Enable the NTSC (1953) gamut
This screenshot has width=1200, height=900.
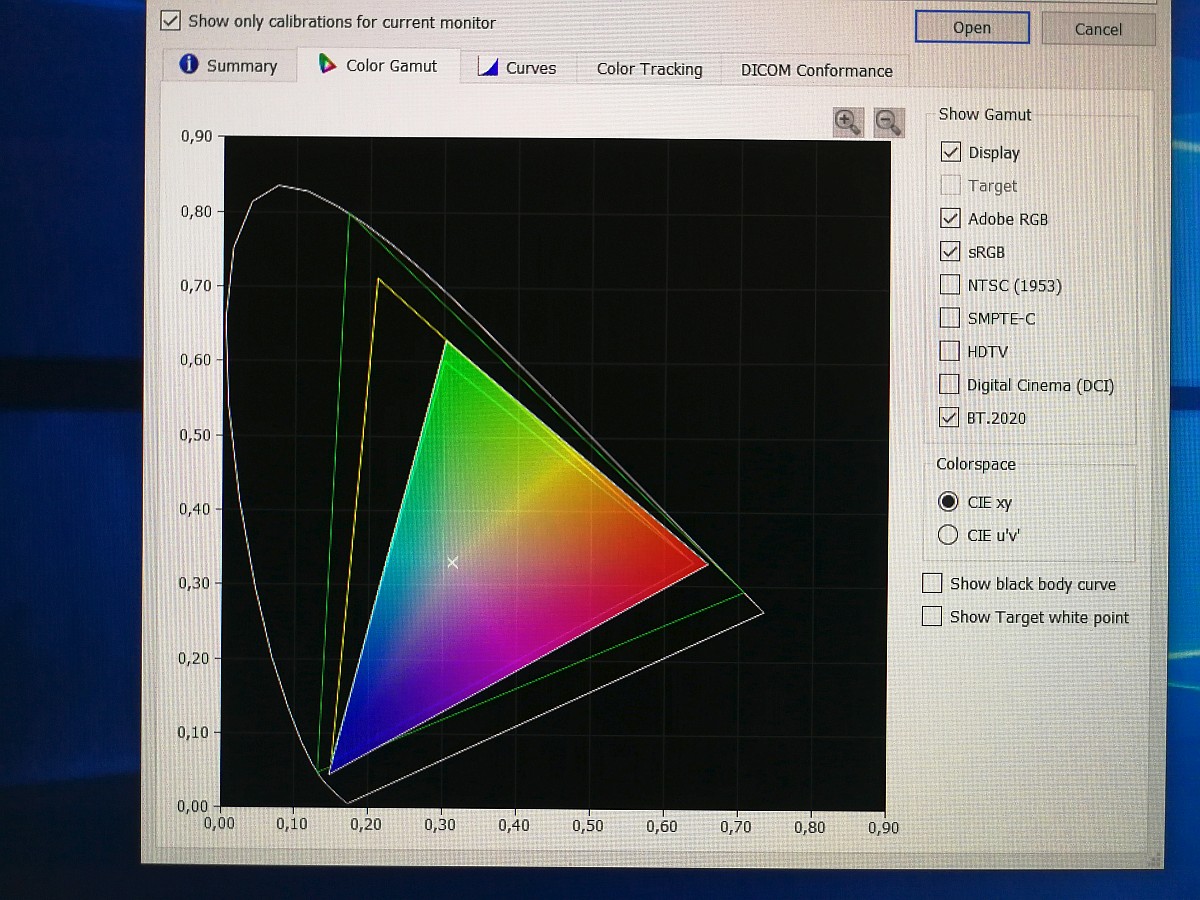tap(950, 285)
